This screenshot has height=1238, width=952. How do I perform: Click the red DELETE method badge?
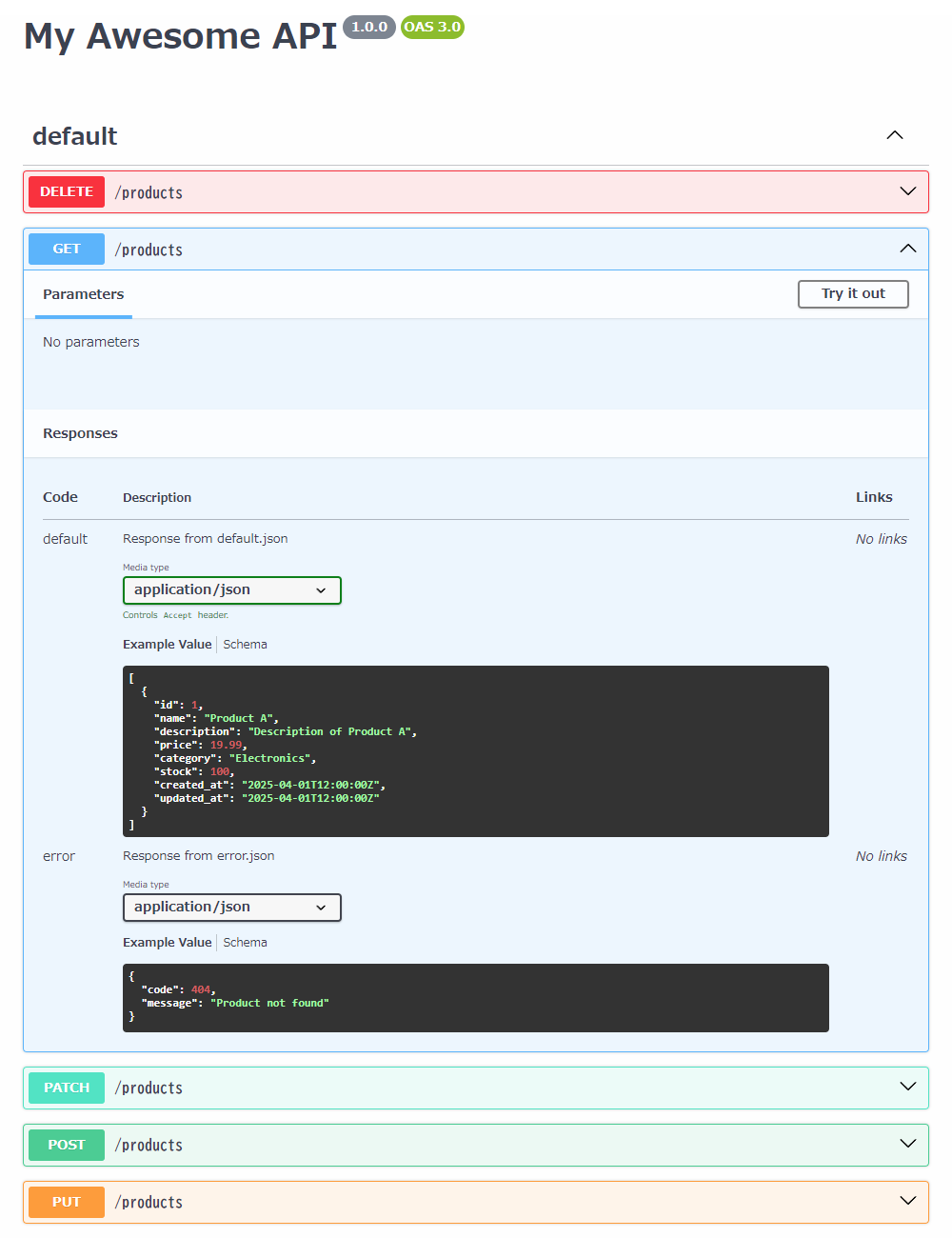(67, 191)
